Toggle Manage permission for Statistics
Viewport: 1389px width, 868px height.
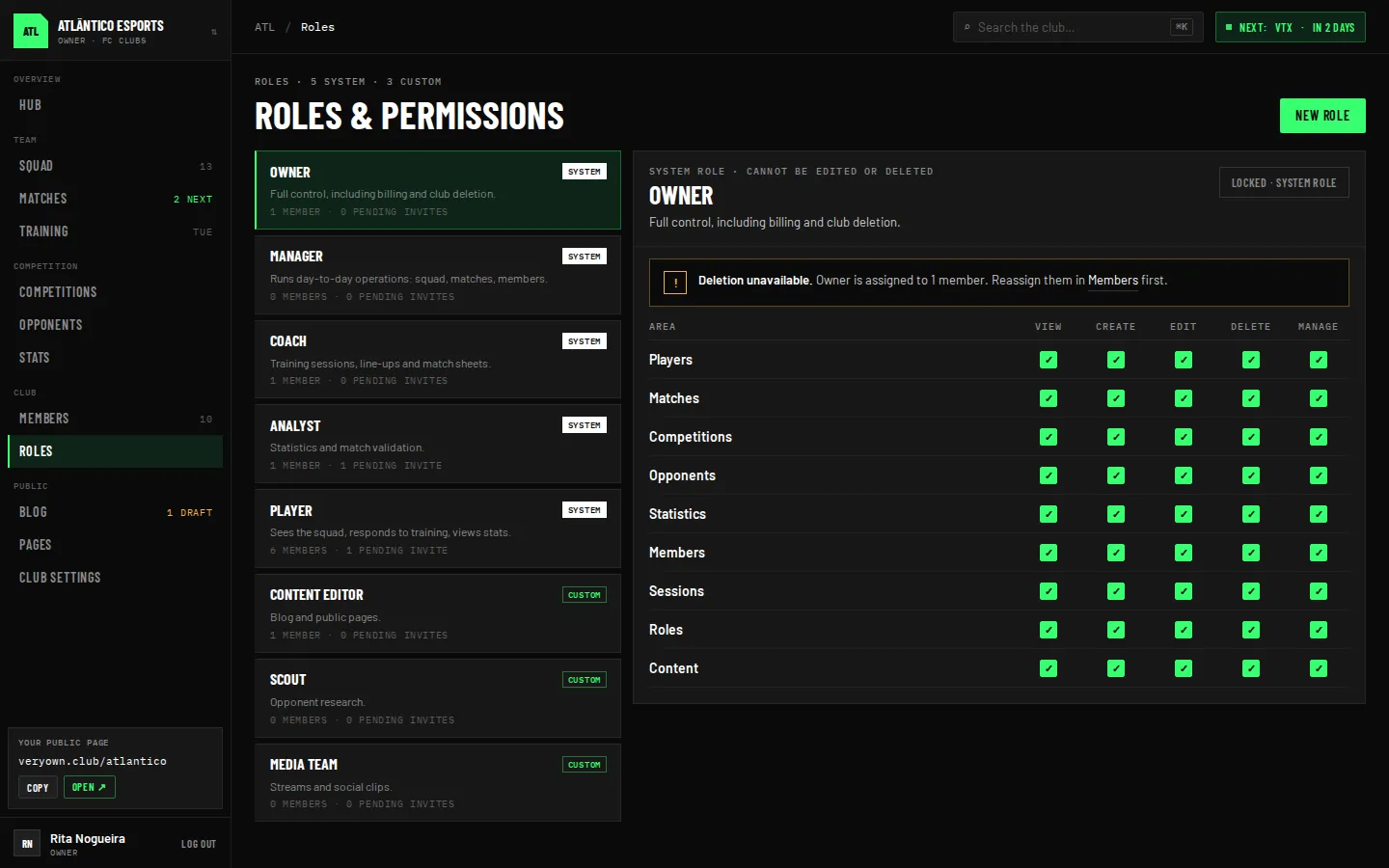pos(1319,514)
